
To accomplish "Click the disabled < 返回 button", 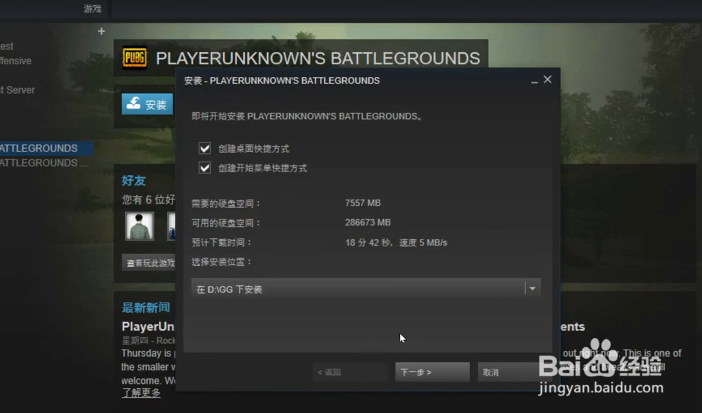I will click(350, 372).
